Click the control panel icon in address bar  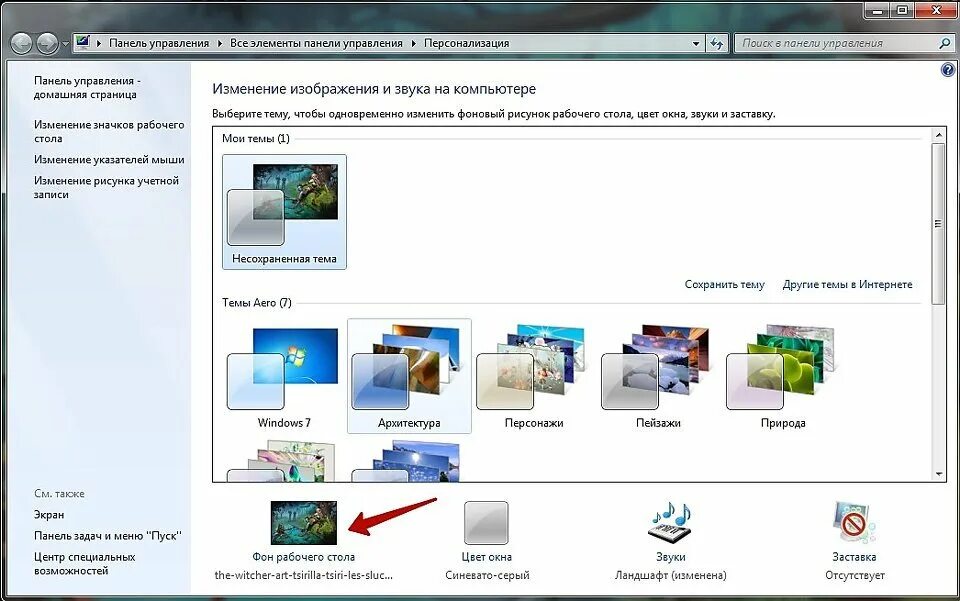pos(83,42)
